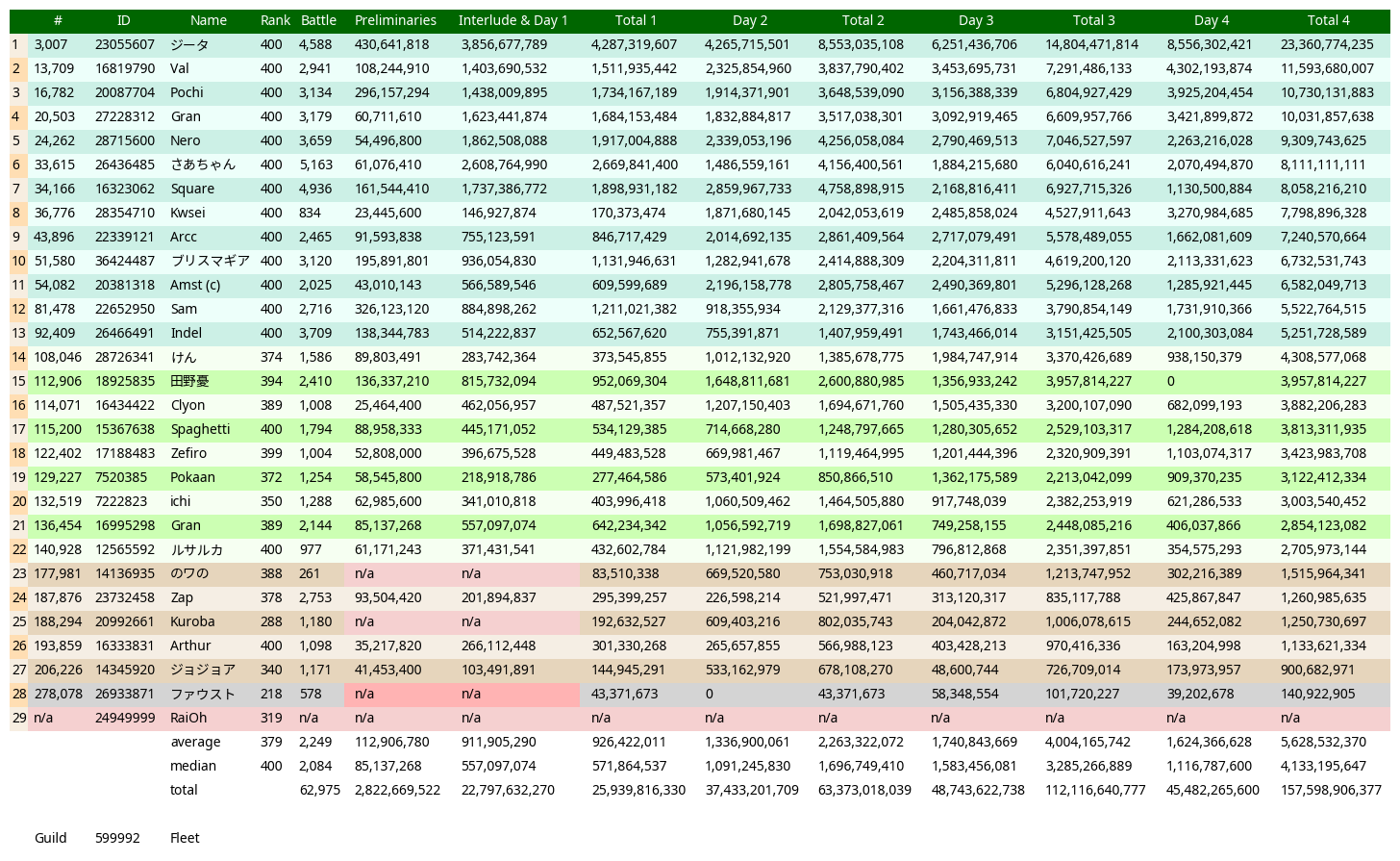This screenshot has width=1400, height=861.
Task: Click the name cell "Pokaan"
Action: click(193, 477)
